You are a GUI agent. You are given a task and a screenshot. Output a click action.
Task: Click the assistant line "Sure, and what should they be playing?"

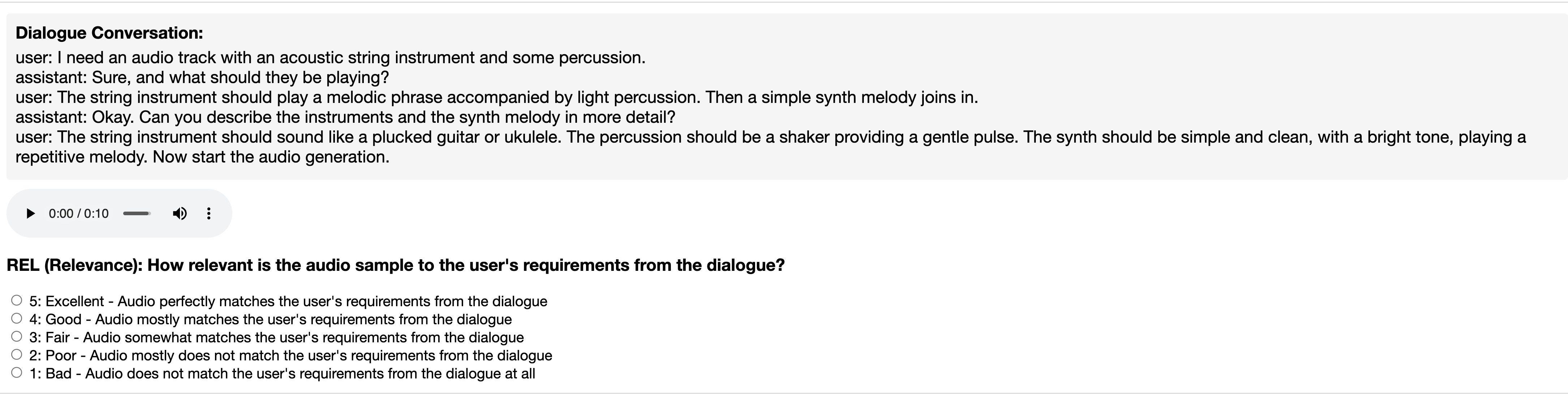202,78
